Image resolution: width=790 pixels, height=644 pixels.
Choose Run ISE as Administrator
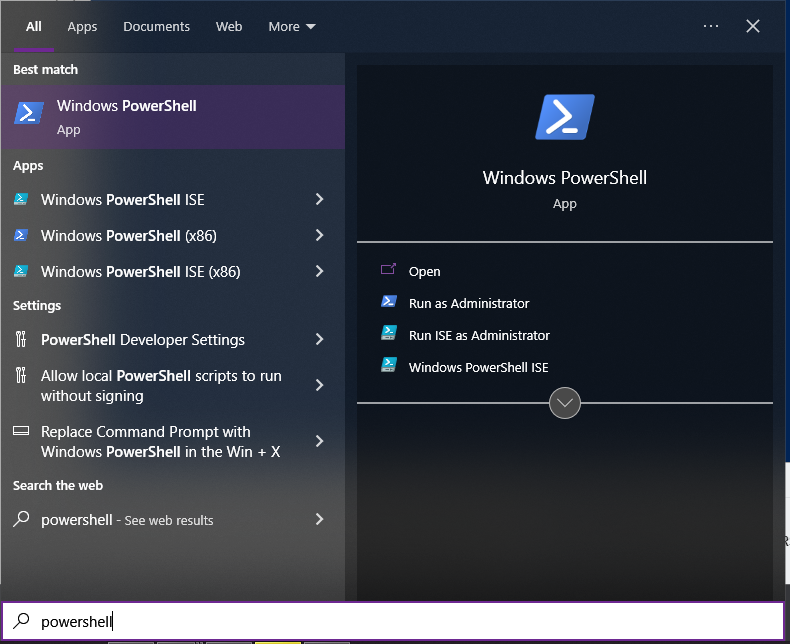[479, 335]
